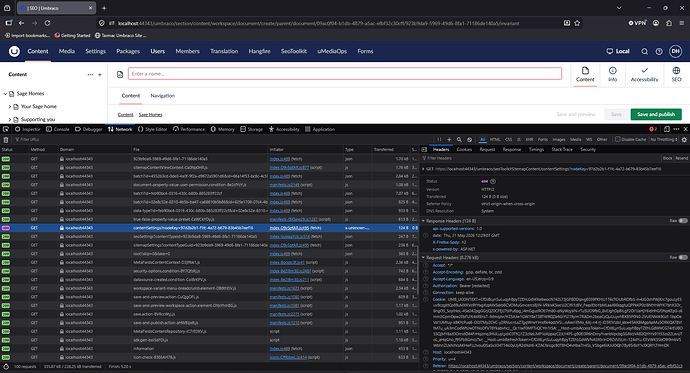Image resolution: width=690 pixels, height=373 pixels.
Task: Open Firefox hamburger application menu
Action: tap(681, 23)
